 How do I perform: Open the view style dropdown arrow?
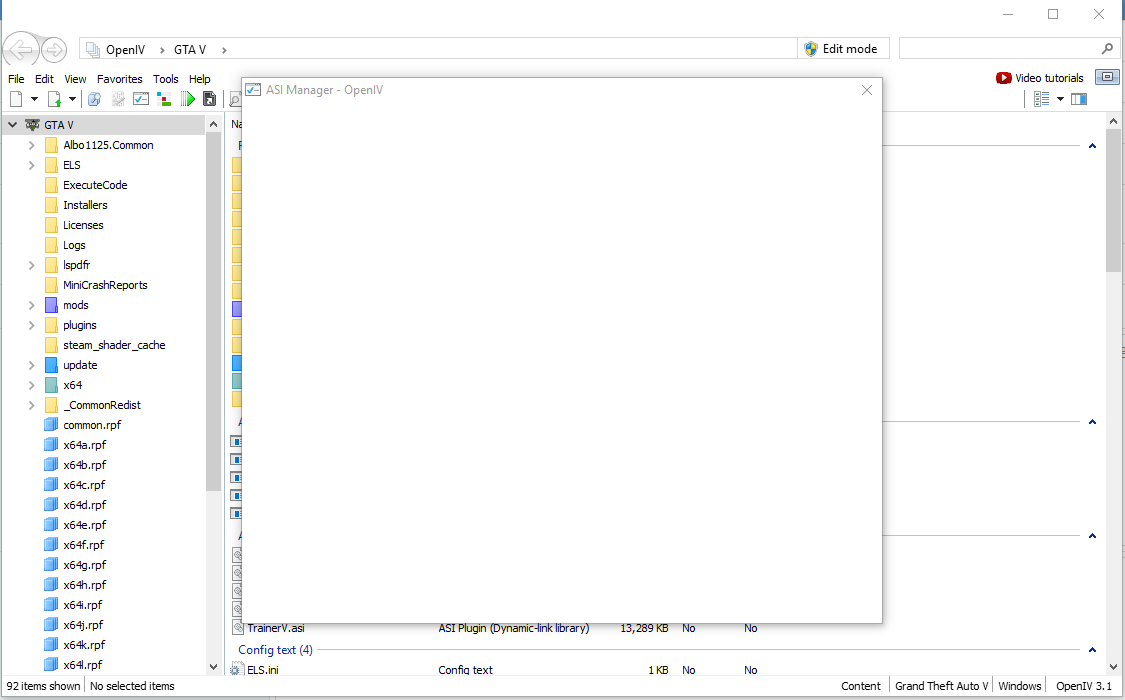click(1059, 99)
